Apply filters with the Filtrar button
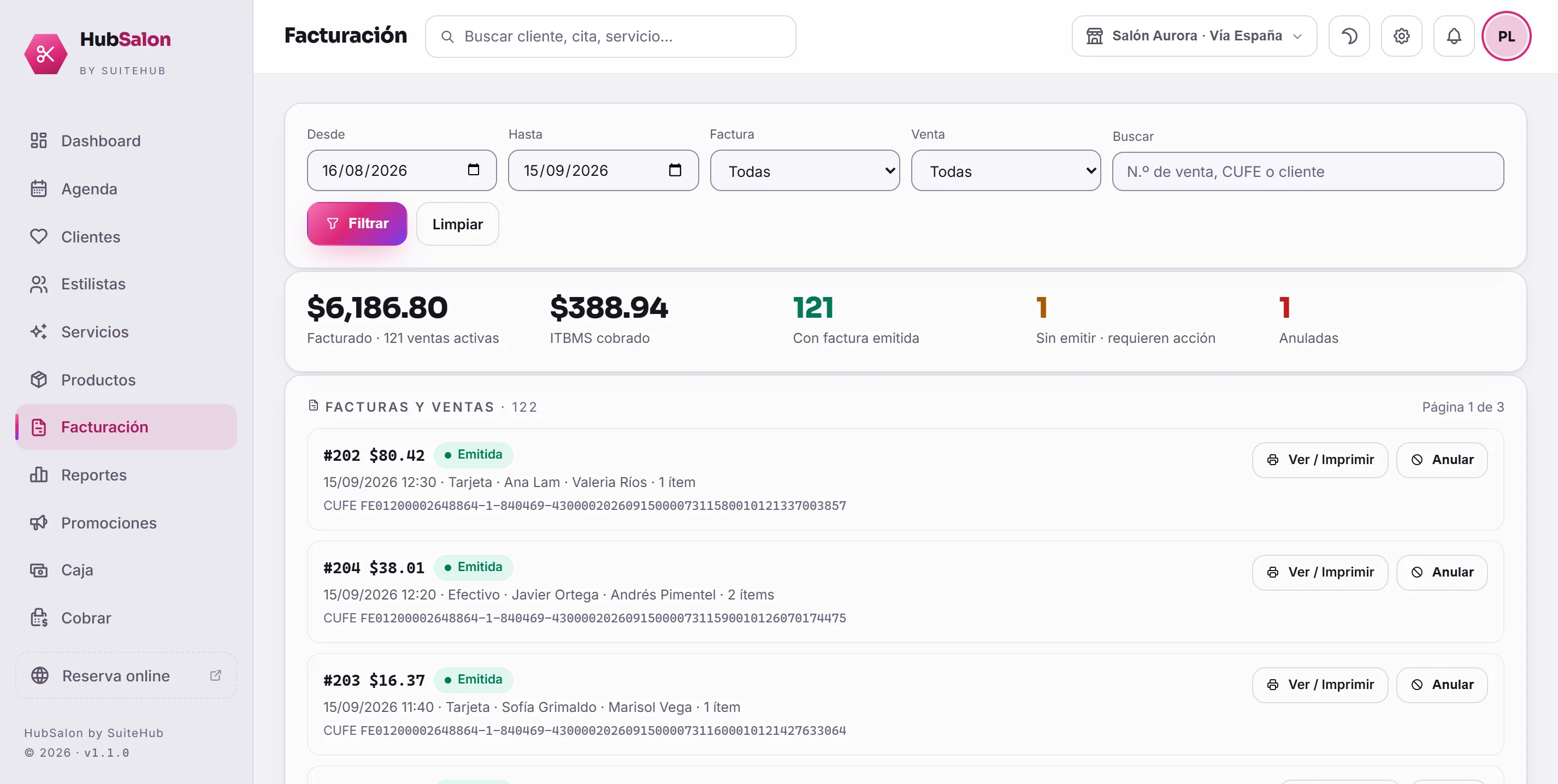This screenshot has height=784, width=1558. tap(357, 224)
